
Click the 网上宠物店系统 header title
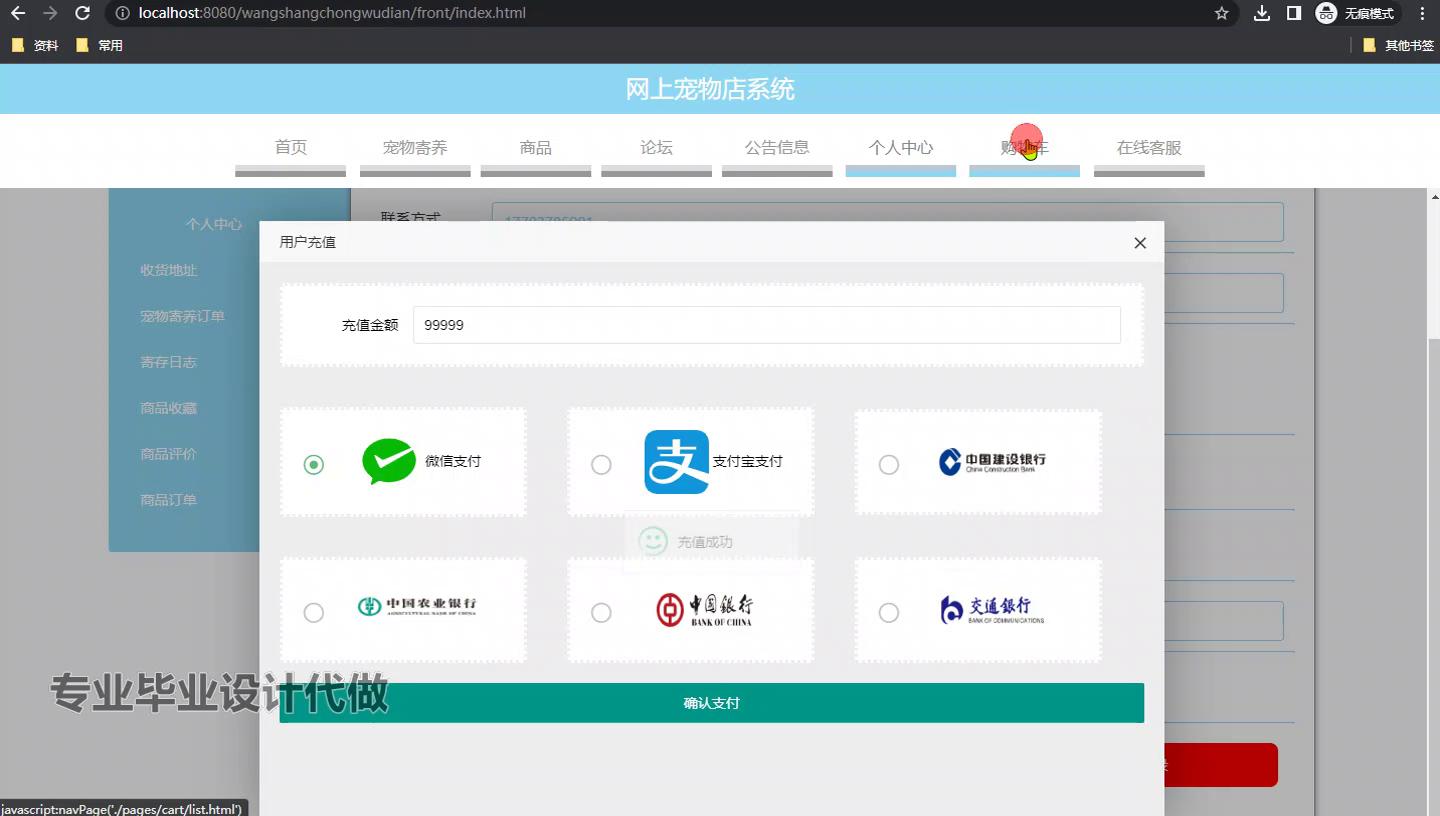710,89
